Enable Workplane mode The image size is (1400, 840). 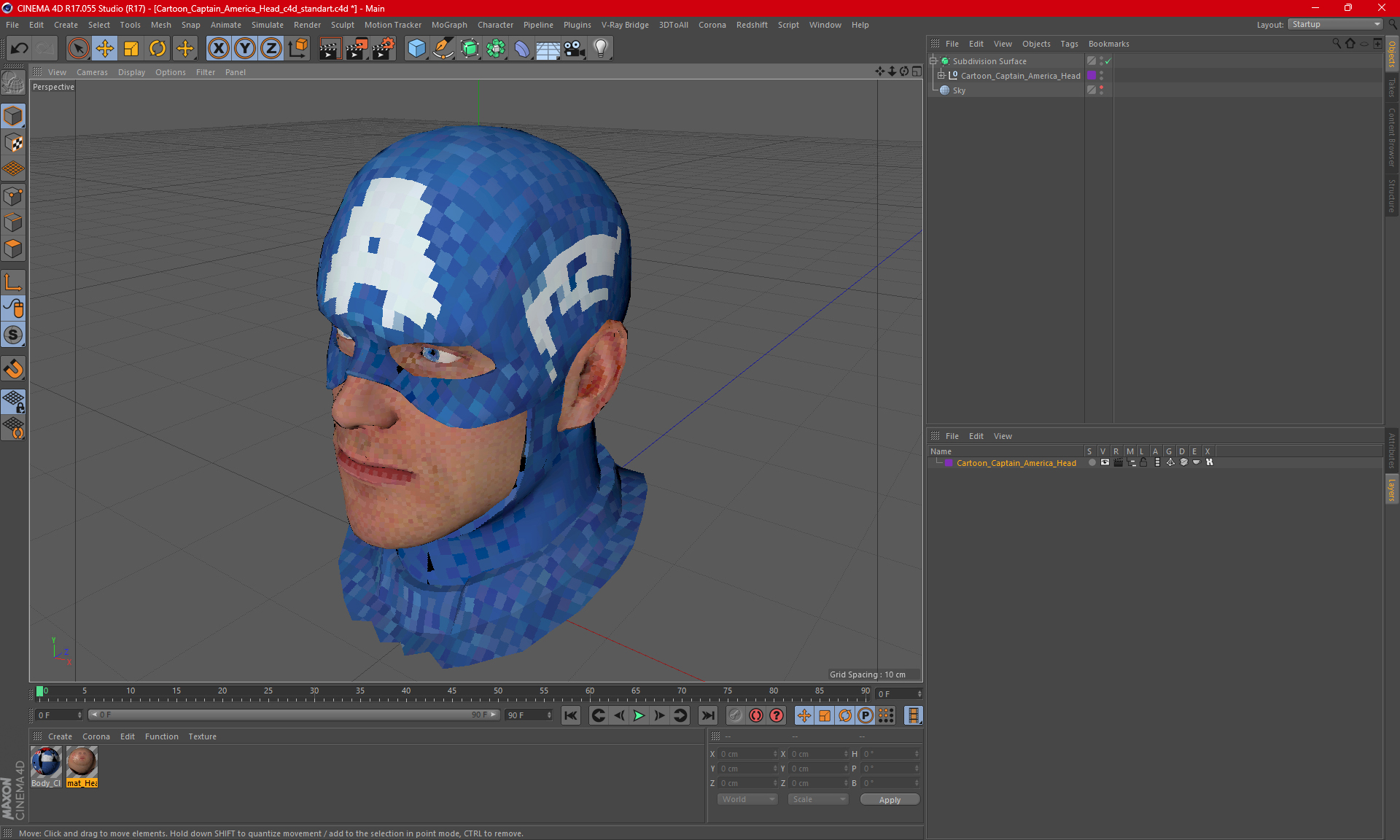tap(13, 169)
